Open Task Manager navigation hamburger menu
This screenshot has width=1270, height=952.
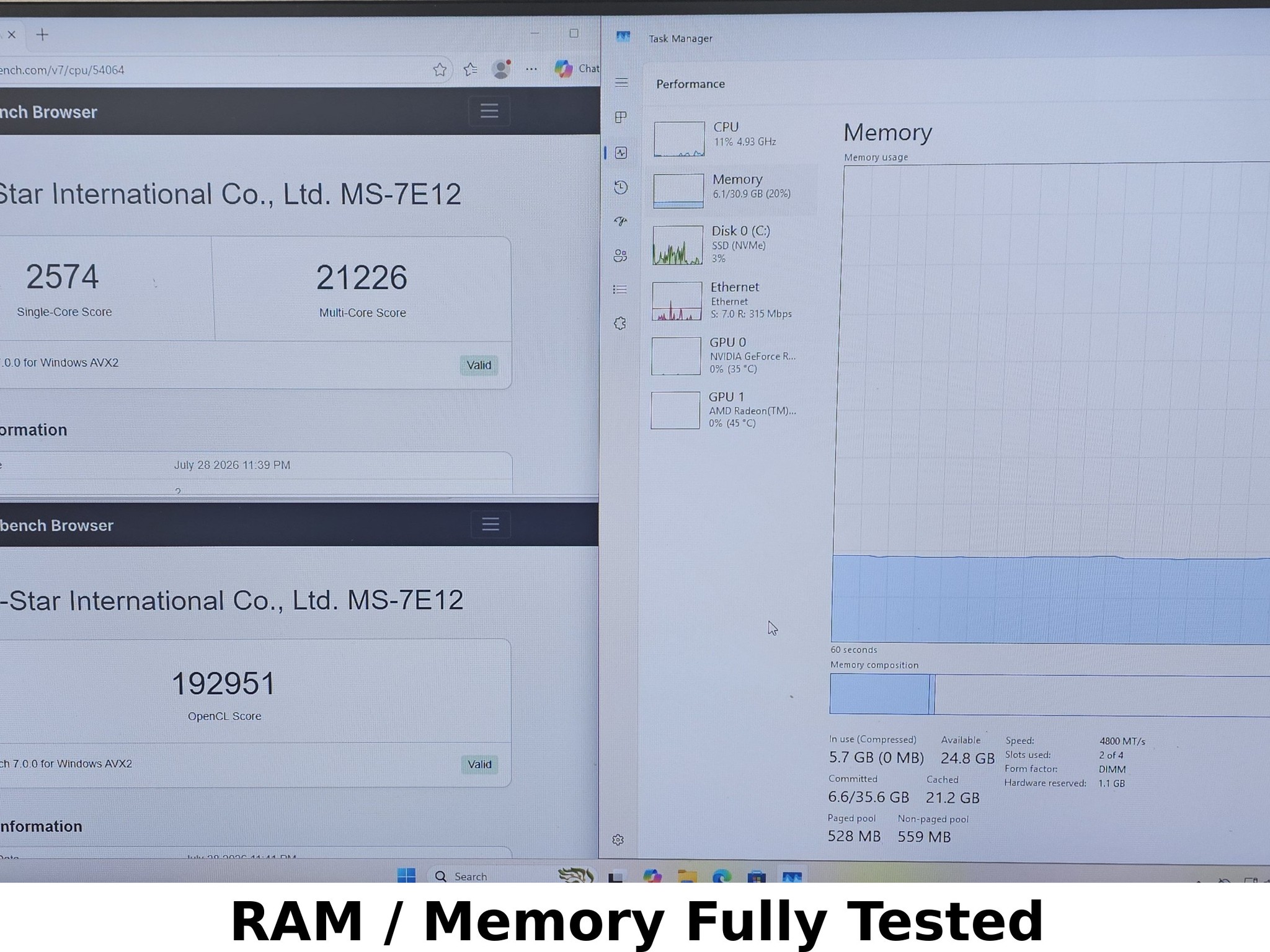tap(621, 82)
